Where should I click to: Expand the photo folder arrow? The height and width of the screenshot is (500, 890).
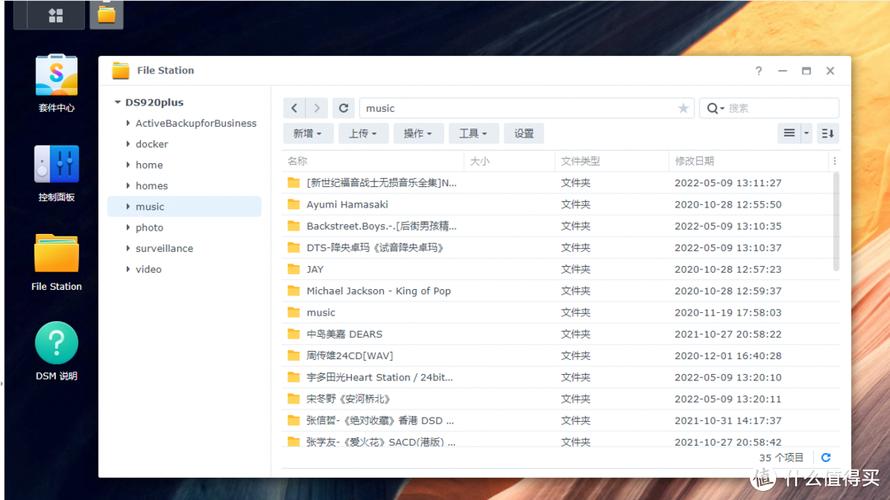(x=128, y=227)
